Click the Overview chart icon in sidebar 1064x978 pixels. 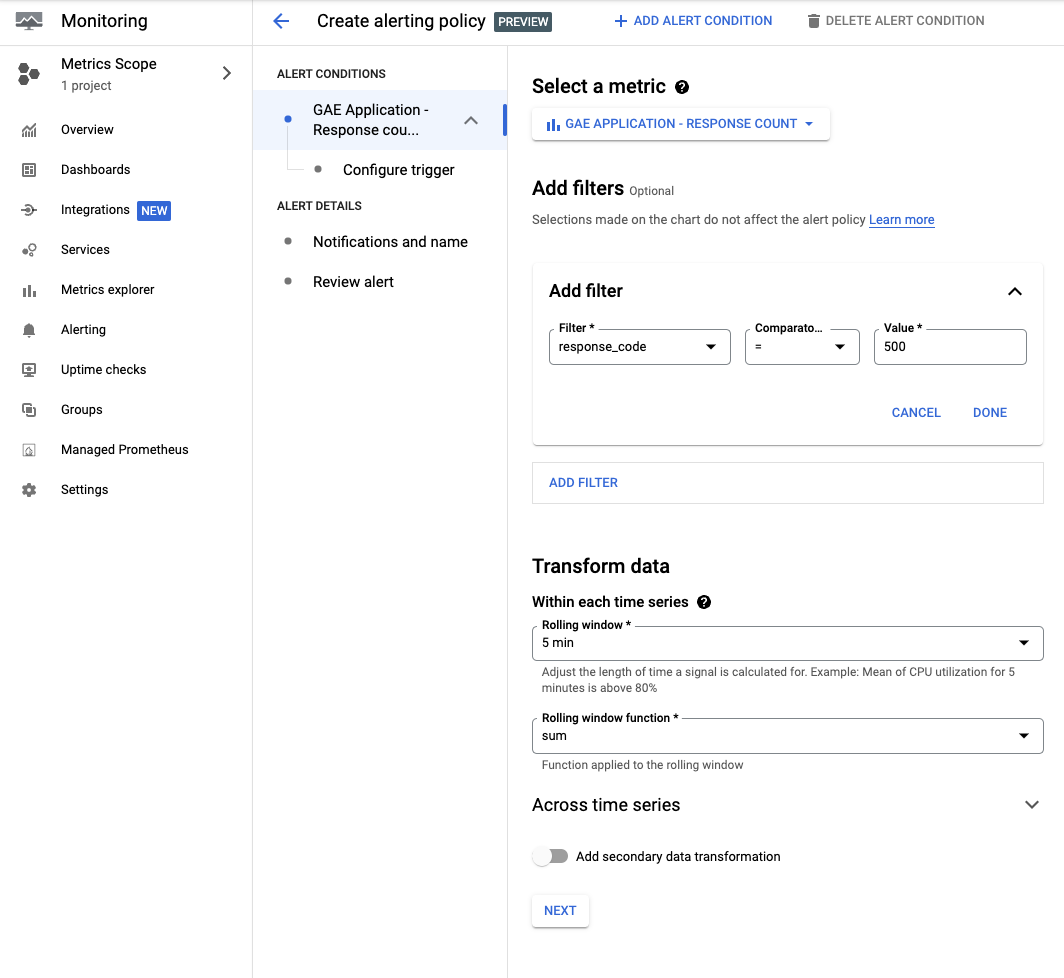click(x=29, y=130)
